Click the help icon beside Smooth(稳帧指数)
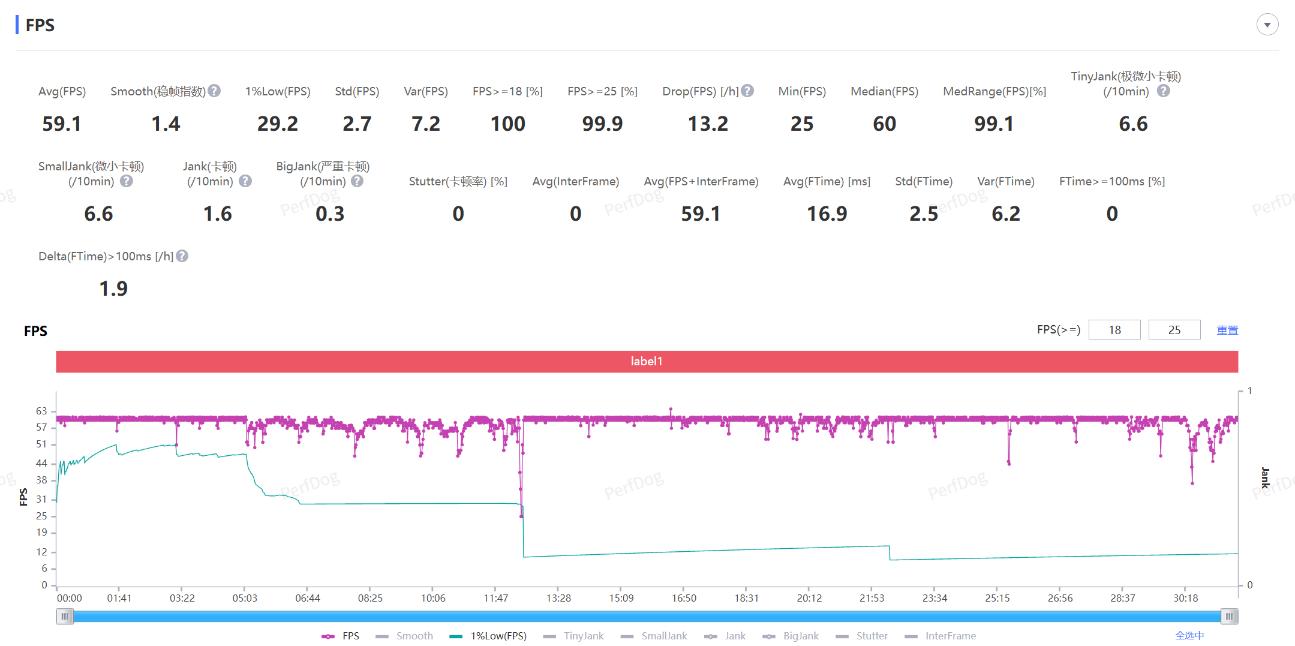This screenshot has height=646, width=1295. click(x=214, y=91)
